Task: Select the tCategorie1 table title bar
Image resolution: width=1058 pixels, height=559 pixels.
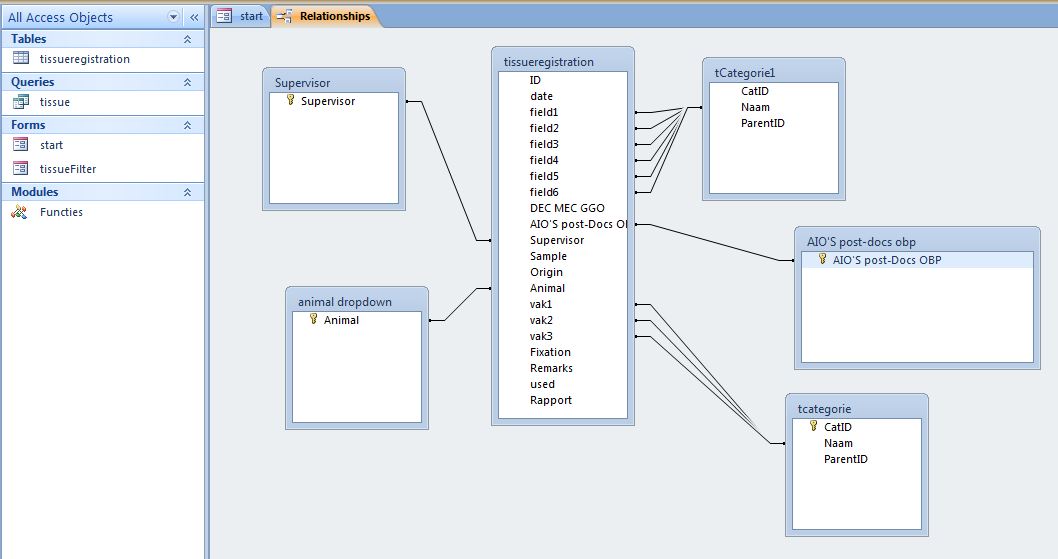Action: (773, 72)
